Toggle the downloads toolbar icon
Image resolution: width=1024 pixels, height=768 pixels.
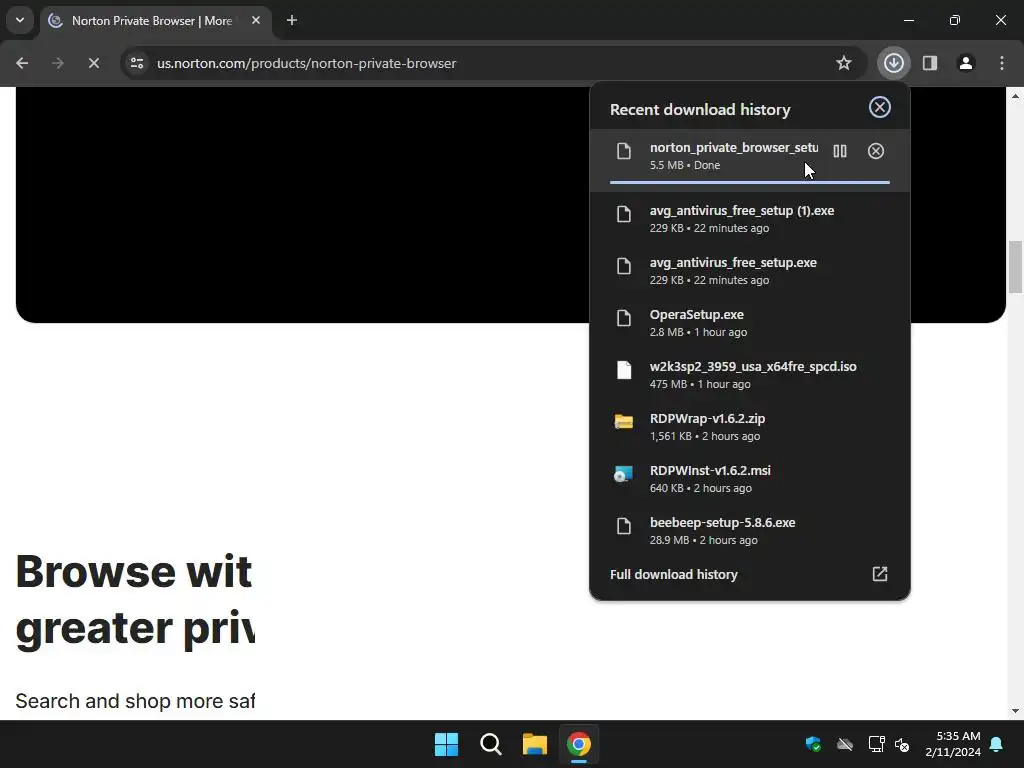894,63
